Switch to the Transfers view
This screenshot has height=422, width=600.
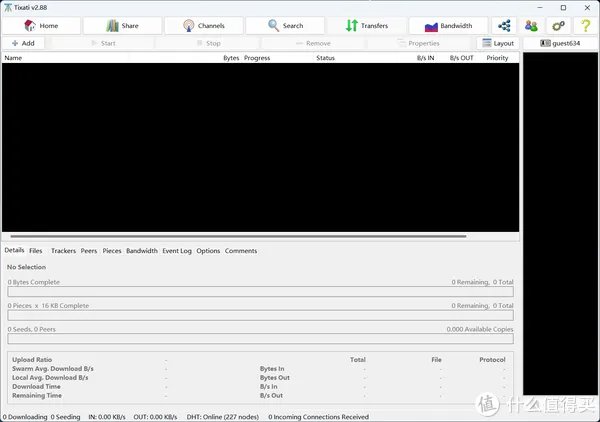coord(366,26)
